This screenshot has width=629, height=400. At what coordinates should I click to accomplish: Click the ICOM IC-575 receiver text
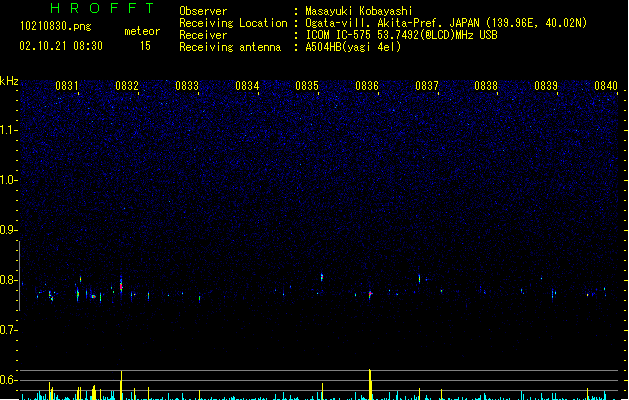pyautogui.click(x=401, y=35)
